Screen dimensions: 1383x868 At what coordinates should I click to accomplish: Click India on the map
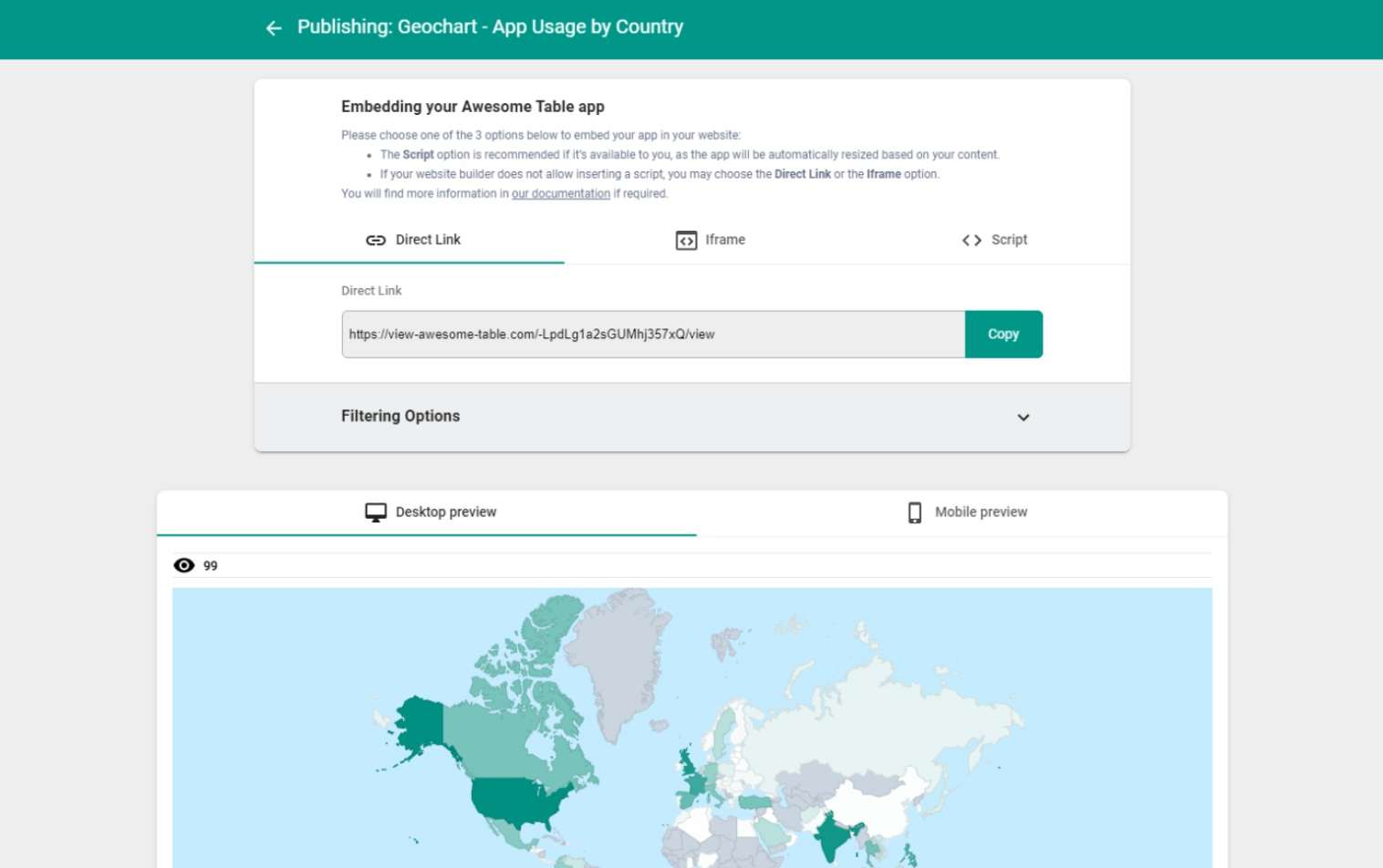point(832,839)
